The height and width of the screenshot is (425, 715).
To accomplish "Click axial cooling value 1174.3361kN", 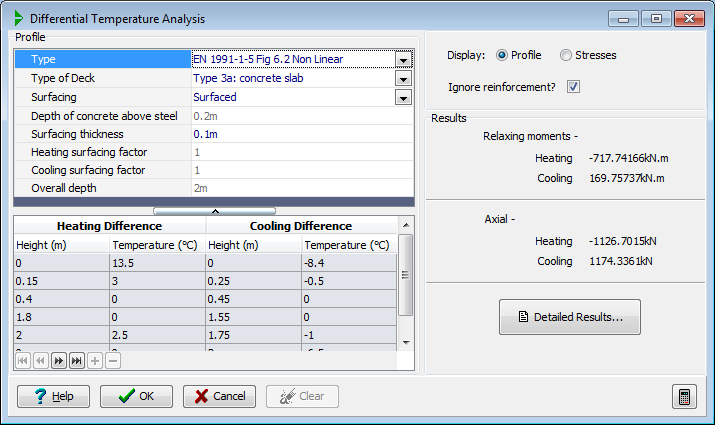I will [x=621, y=261].
